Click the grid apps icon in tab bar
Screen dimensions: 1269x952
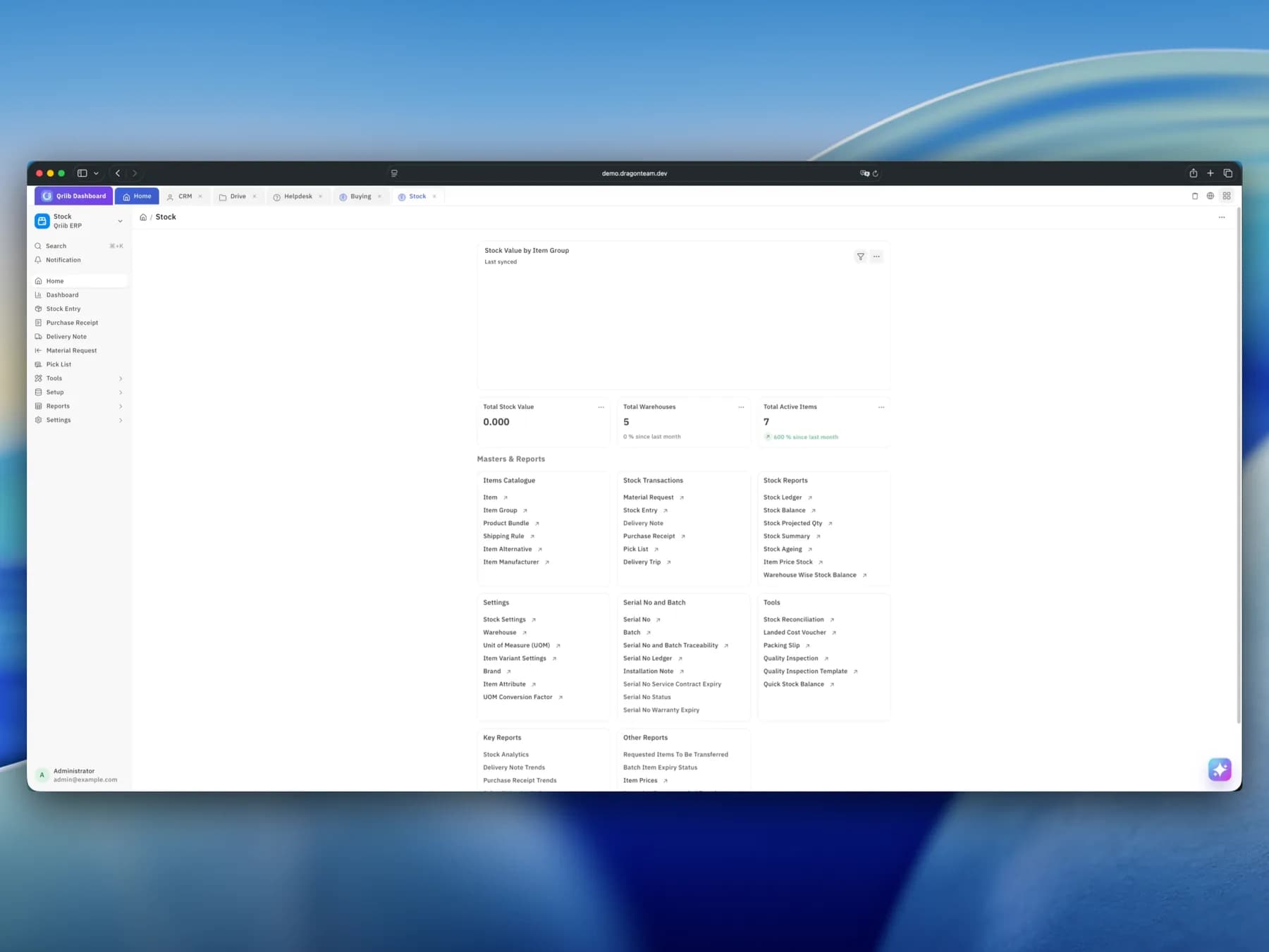tap(1227, 196)
